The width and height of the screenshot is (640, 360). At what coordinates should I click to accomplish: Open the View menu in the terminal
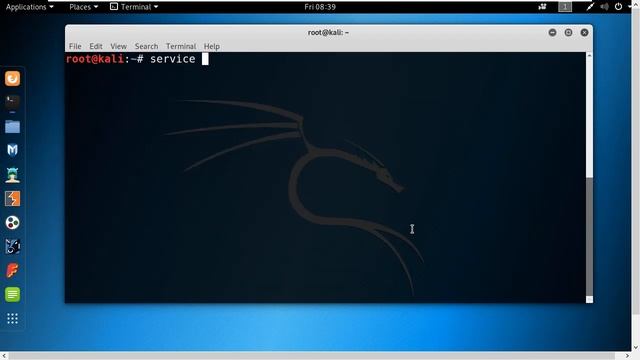(x=118, y=46)
